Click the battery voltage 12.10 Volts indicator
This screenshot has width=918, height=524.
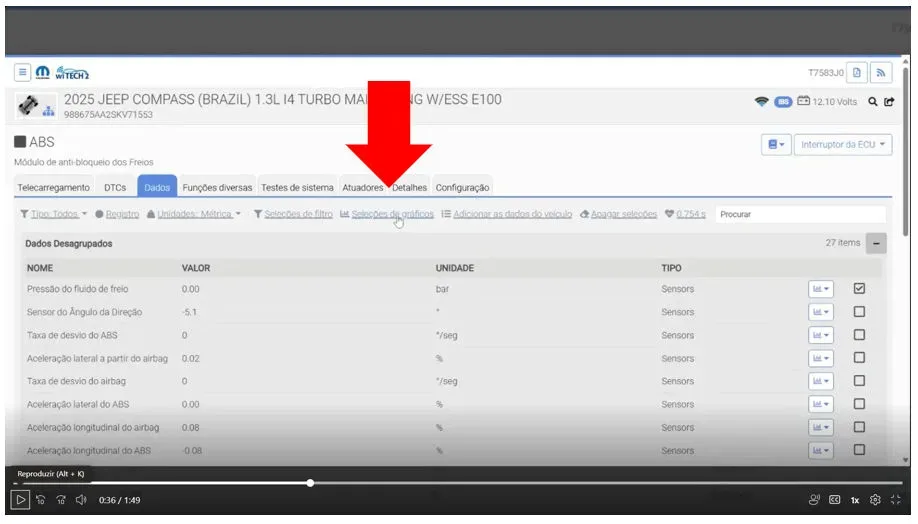(x=827, y=101)
